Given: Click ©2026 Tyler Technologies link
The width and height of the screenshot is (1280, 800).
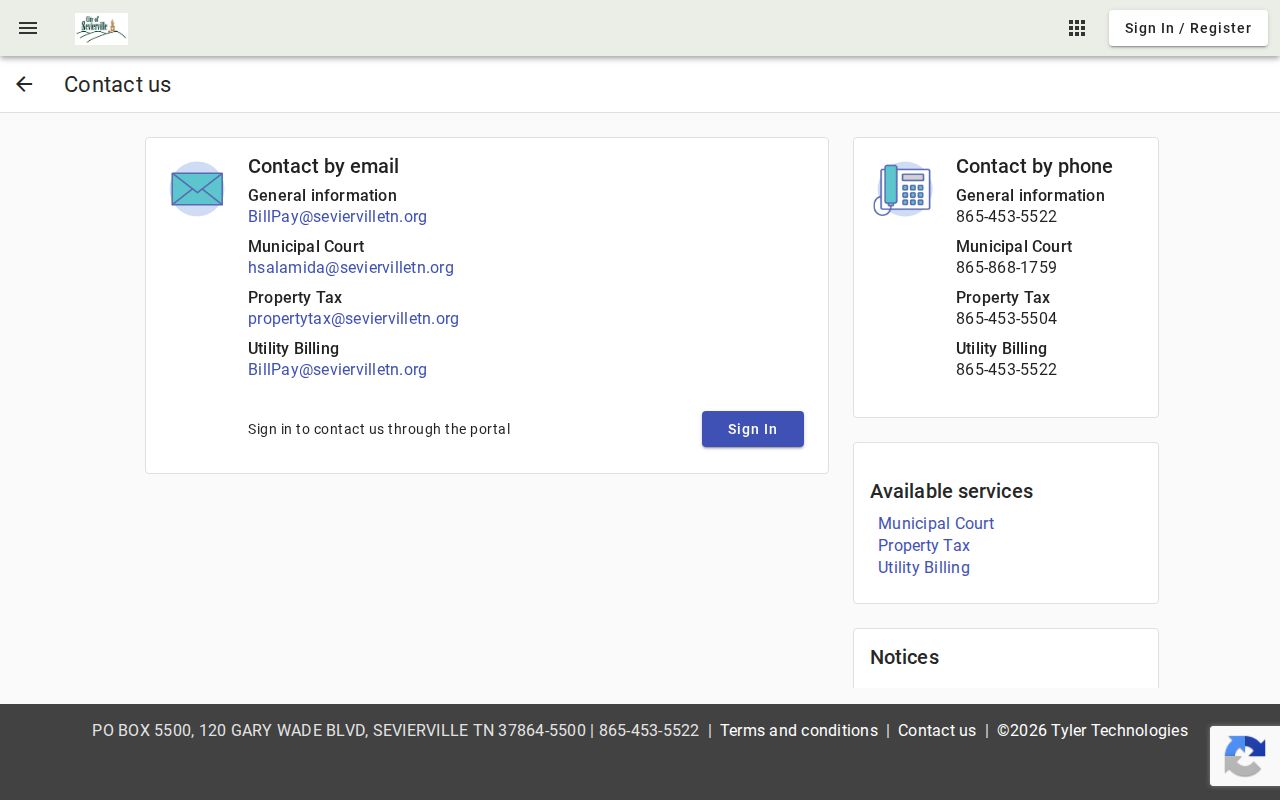Looking at the screenshot, I should click(x=1092, y=730).
